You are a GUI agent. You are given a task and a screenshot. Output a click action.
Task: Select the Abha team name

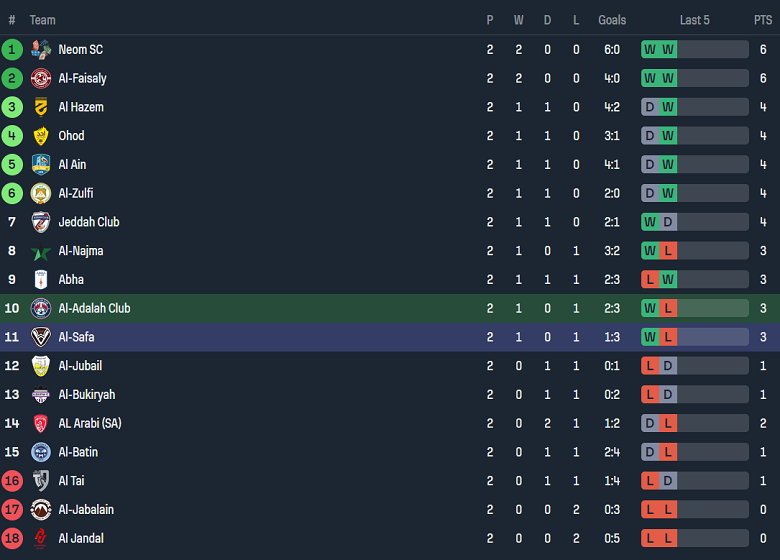[x=71, y=280]
